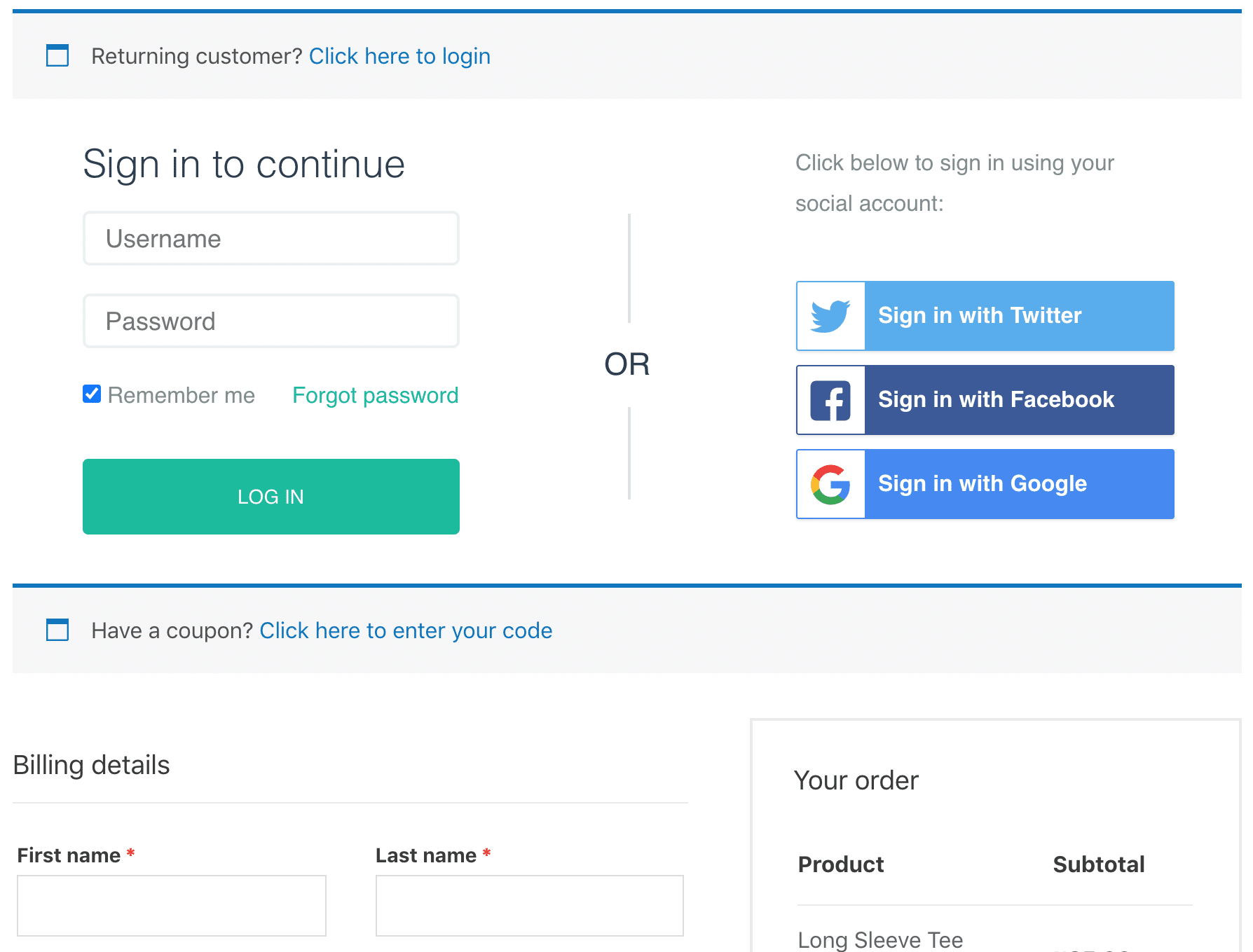Viewport: 1253px width, 952px height.
Task: Click the window icon beside Returning customer
Action: point(57,55)
